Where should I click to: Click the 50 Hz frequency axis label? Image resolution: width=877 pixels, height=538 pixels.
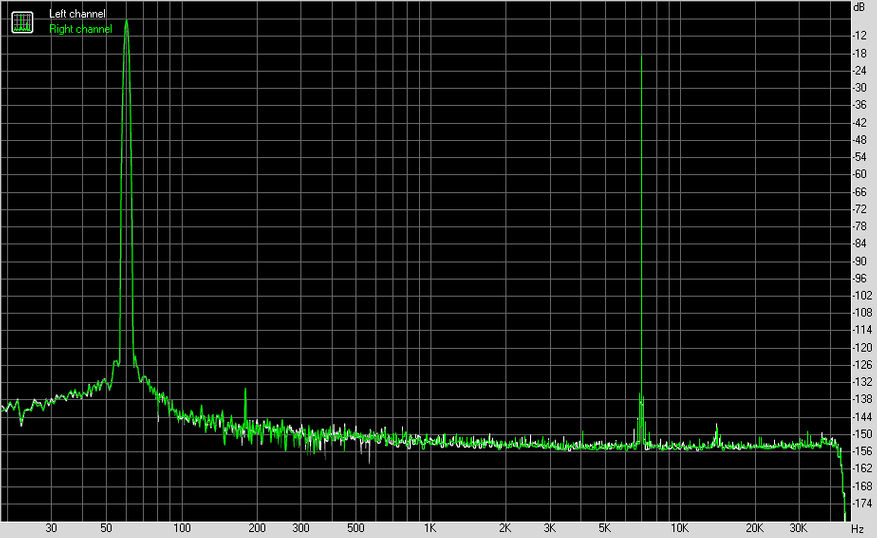tap(106, 528)
